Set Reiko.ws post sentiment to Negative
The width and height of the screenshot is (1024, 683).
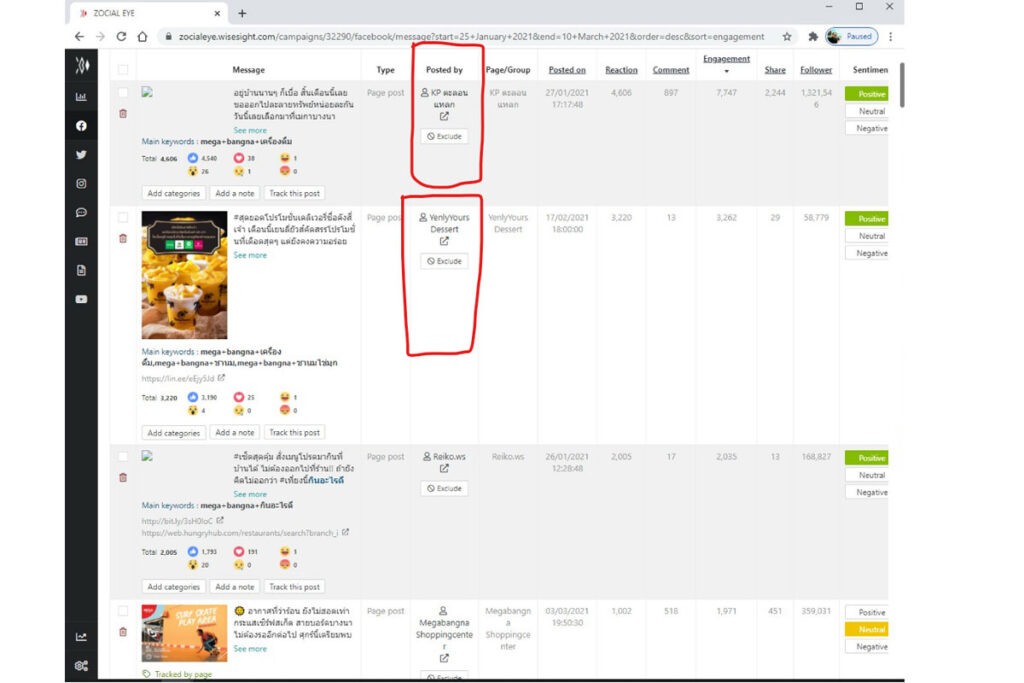(867, 492)
